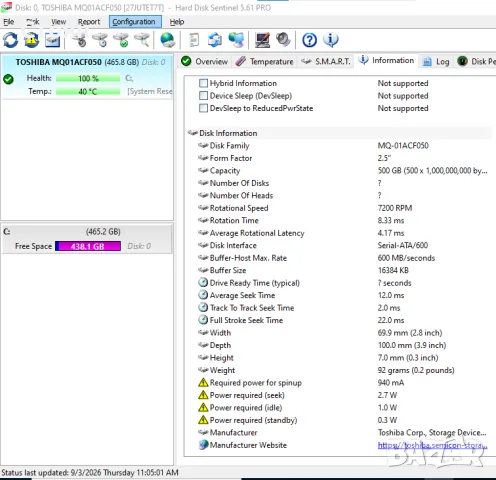Click the Refresh toolbar icon
The width and height of the screenshot is (496, 480).
click(11, 40)
